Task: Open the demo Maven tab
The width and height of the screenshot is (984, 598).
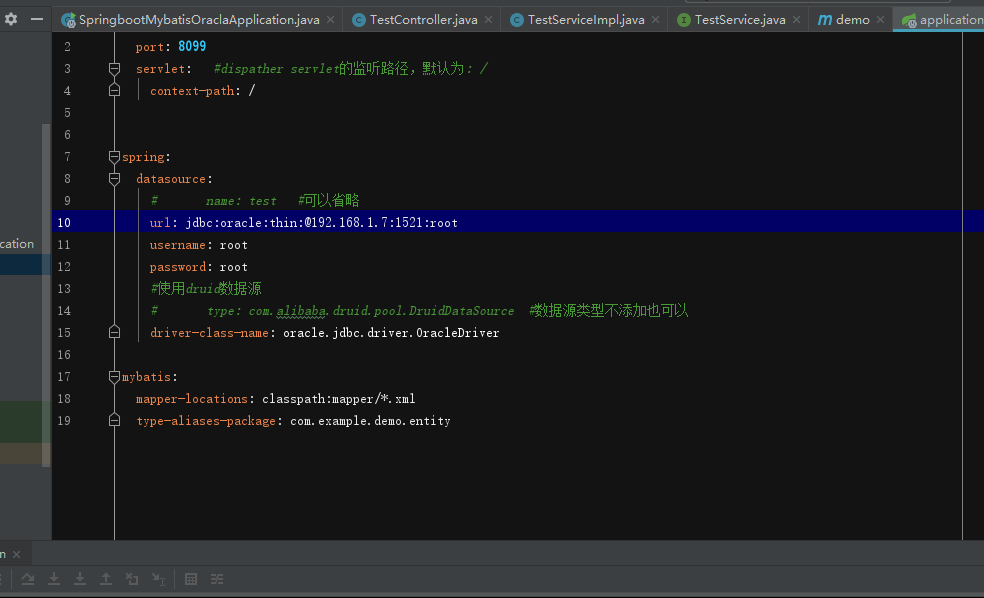Action: pos(849,18)
